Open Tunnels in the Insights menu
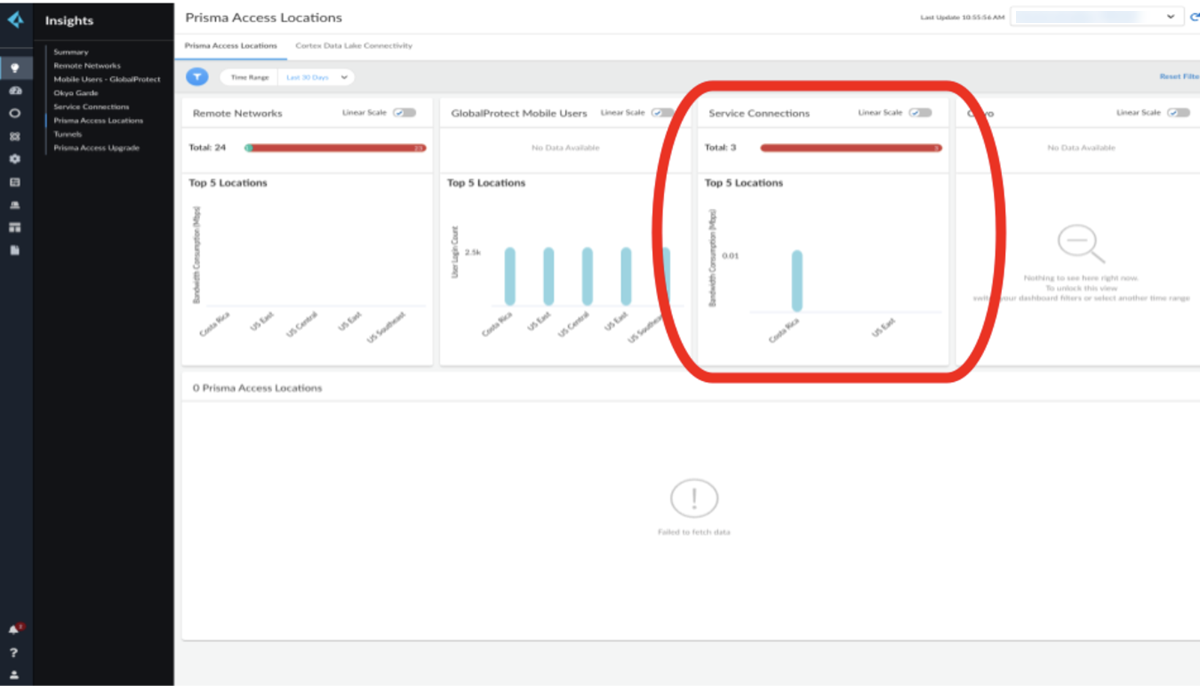Viewport: 1200px width, 686px height. coord(68,134)
